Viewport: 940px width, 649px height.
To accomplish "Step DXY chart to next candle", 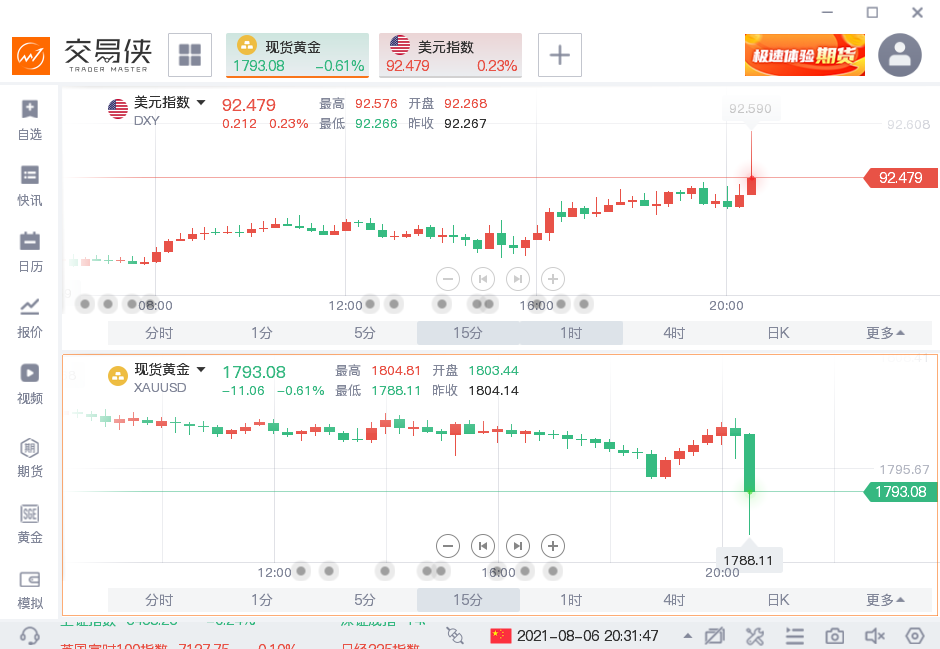I will click(518, 279).
